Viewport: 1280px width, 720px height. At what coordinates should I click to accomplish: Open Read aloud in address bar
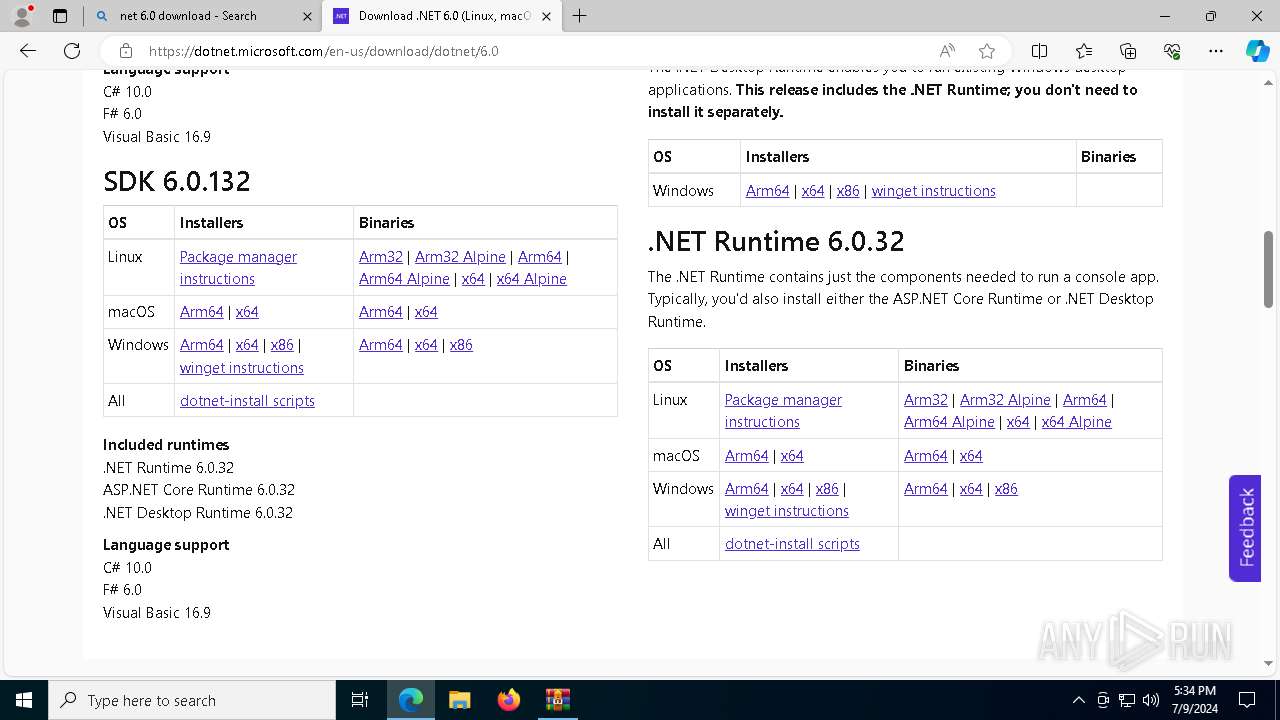coord(947,51)
